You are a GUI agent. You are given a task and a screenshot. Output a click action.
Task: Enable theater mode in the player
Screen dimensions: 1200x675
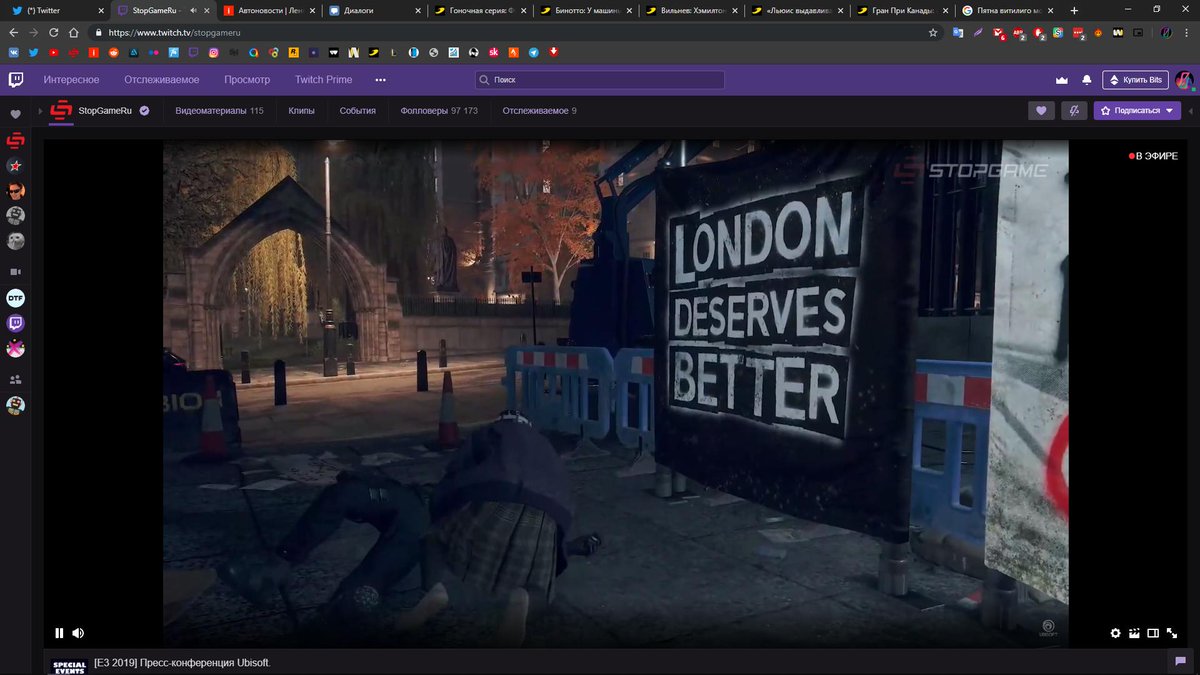(1152, 633)
